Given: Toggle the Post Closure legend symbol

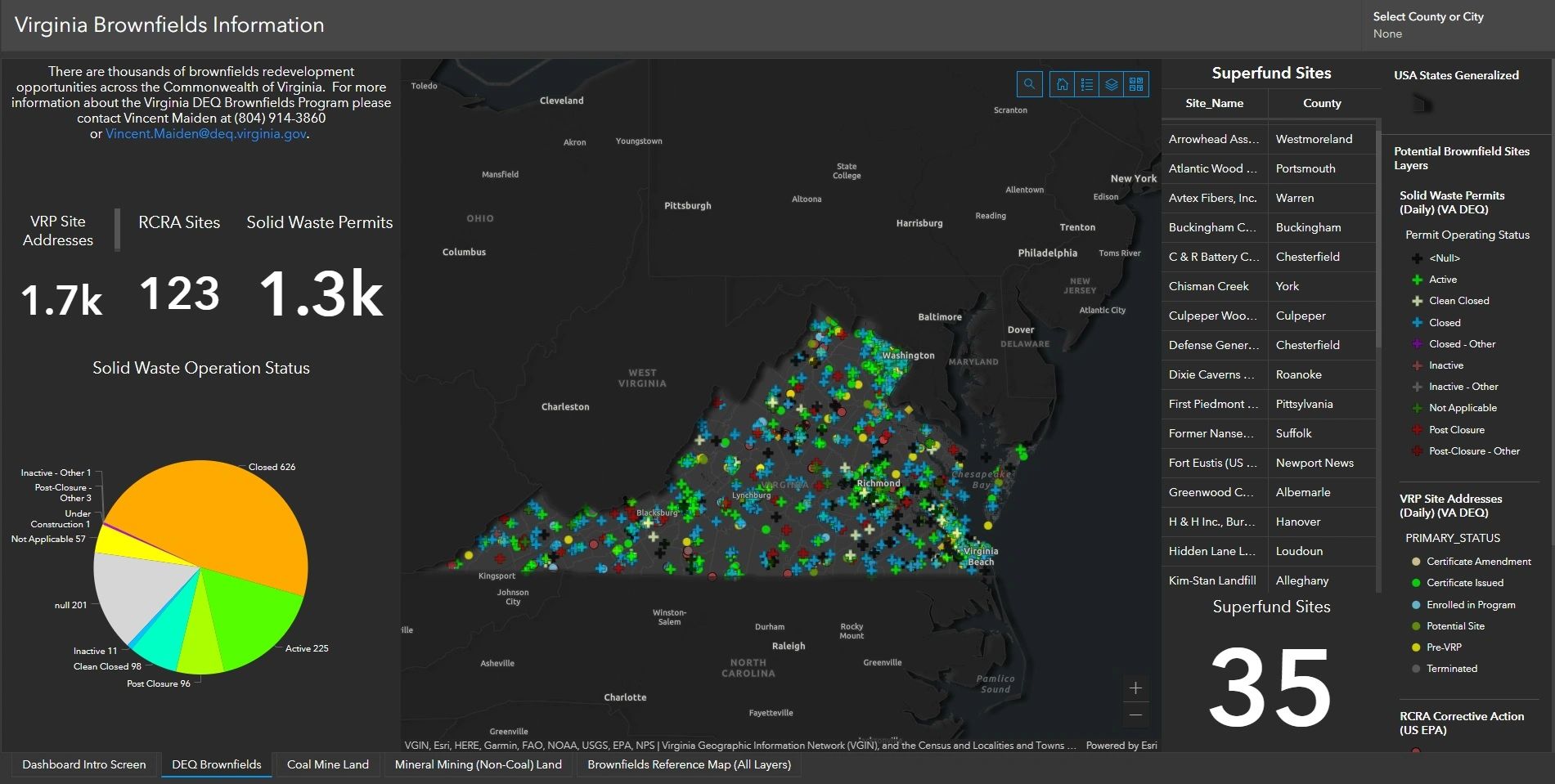Looking at the screenshot, I should coord(1416,429).
